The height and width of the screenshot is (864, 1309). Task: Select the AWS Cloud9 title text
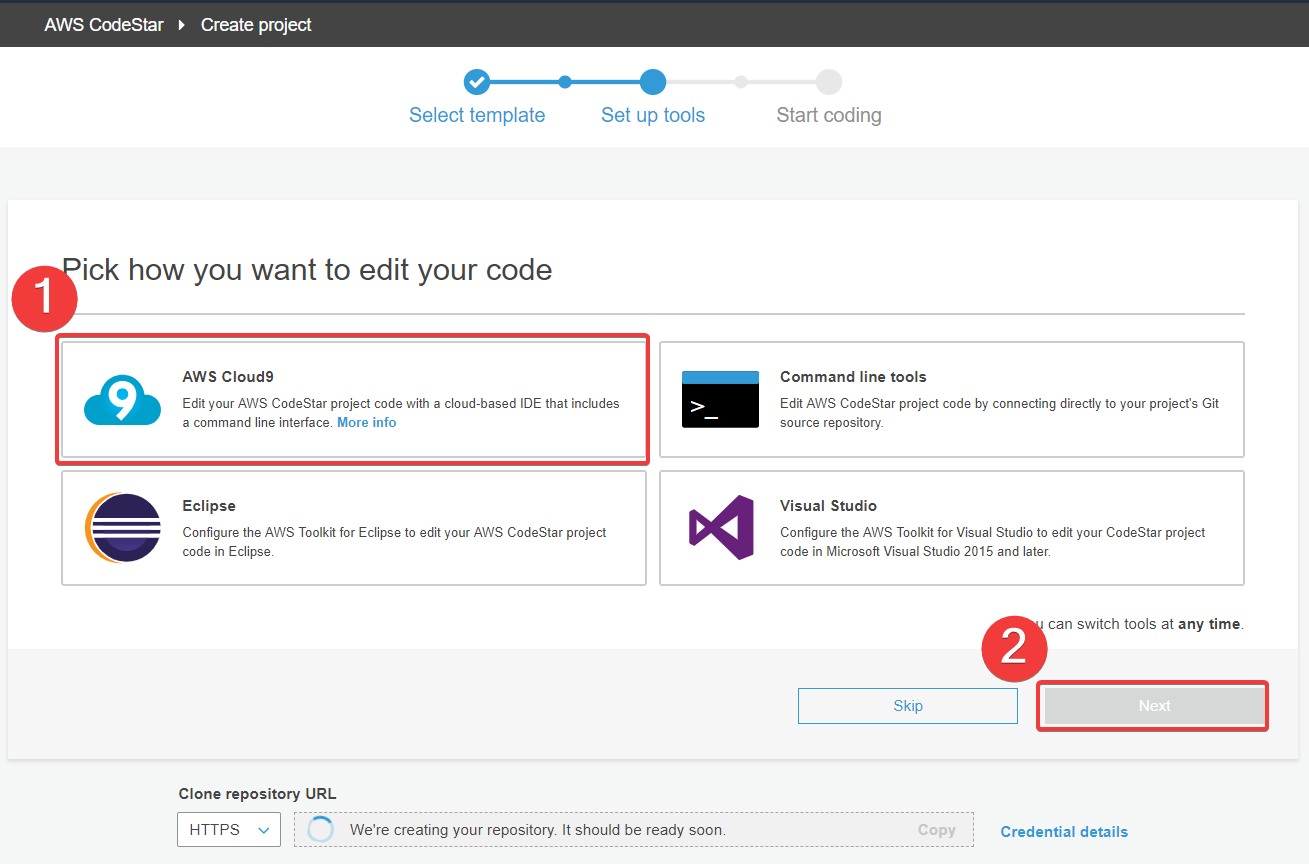228,377
